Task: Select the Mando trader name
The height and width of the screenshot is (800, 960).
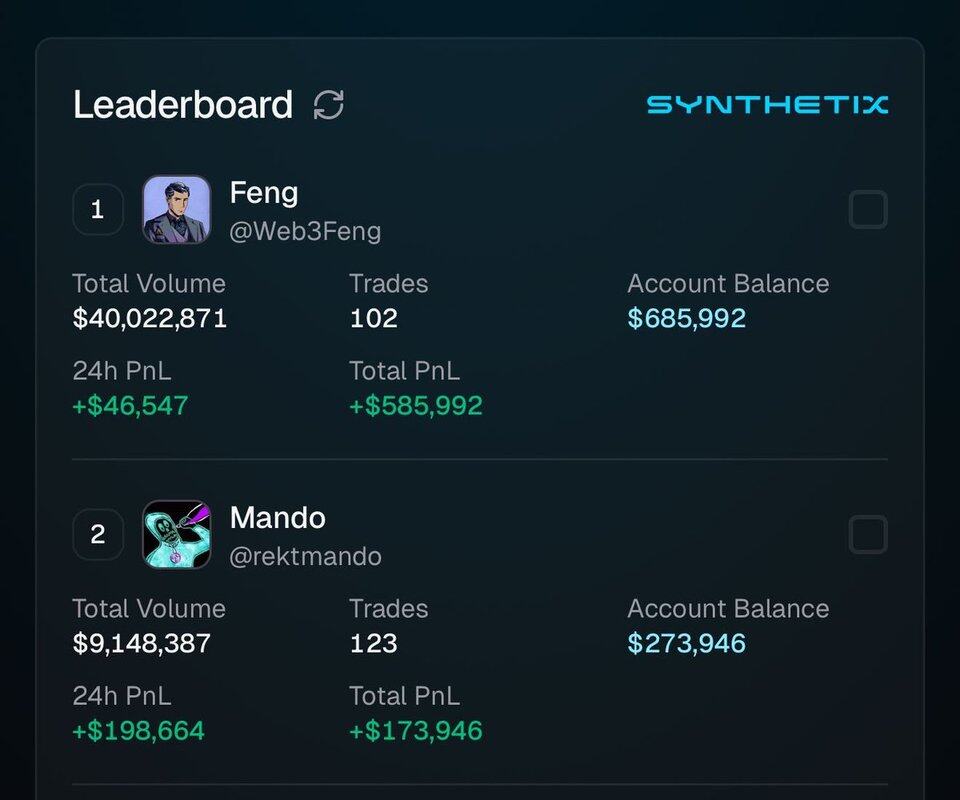Action: coord(277,517)
